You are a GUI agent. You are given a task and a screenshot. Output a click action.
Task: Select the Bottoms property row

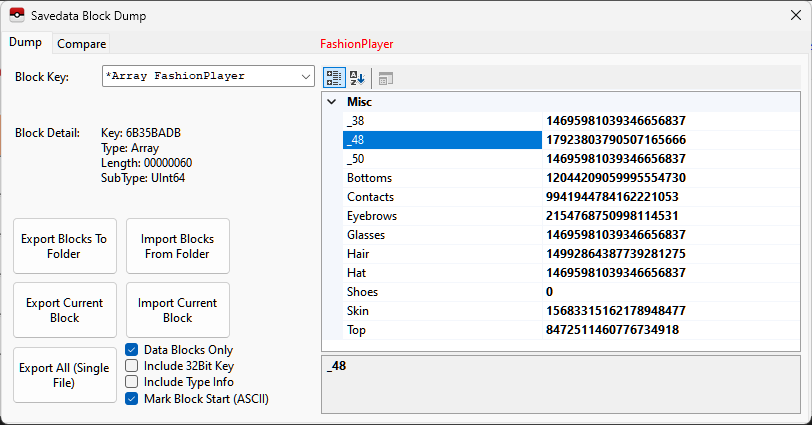(571, 178)
